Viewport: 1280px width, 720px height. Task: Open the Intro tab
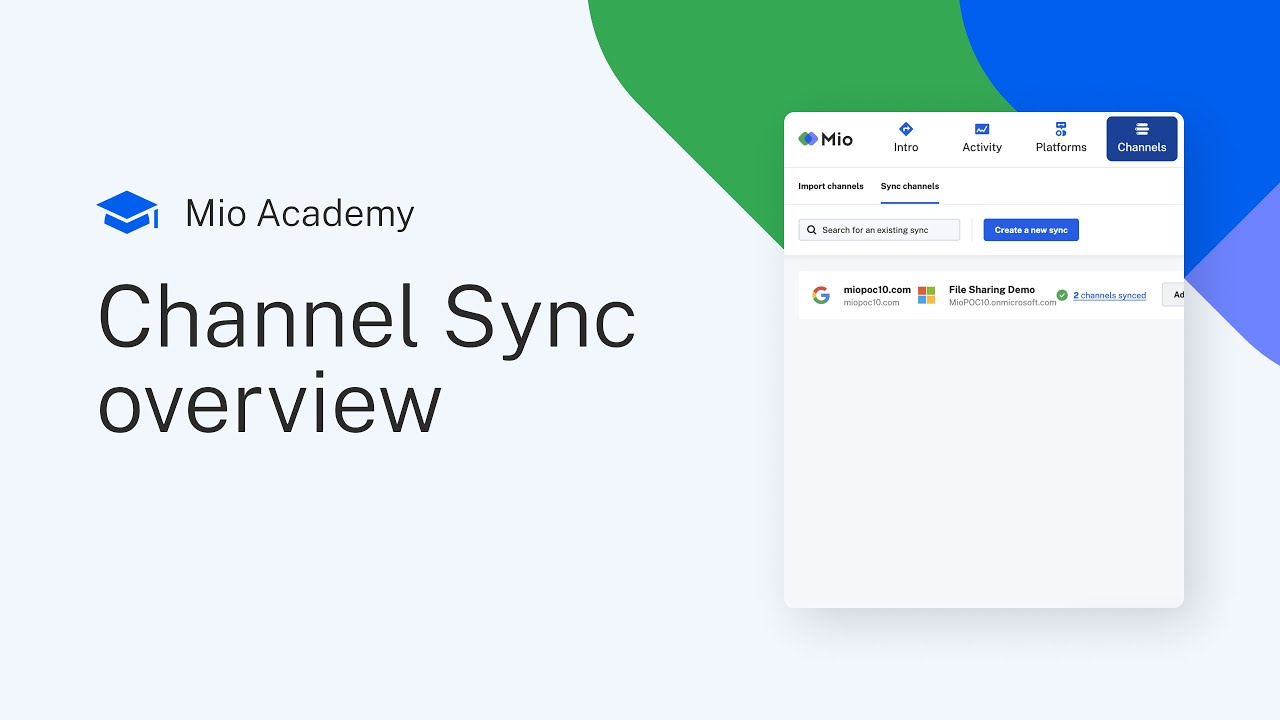point(906,138)
